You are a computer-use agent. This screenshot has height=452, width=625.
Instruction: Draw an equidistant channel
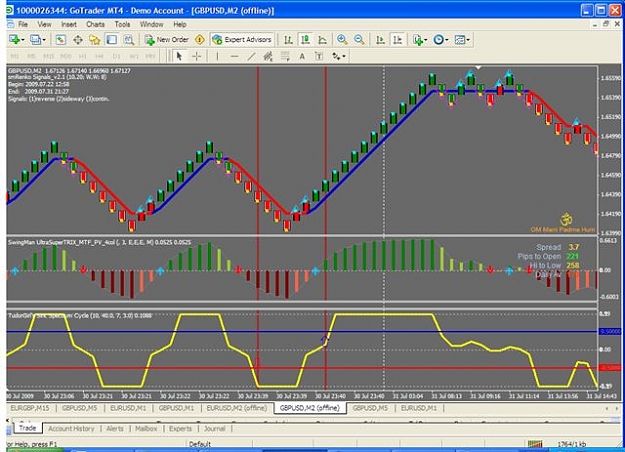click(268, 56)
